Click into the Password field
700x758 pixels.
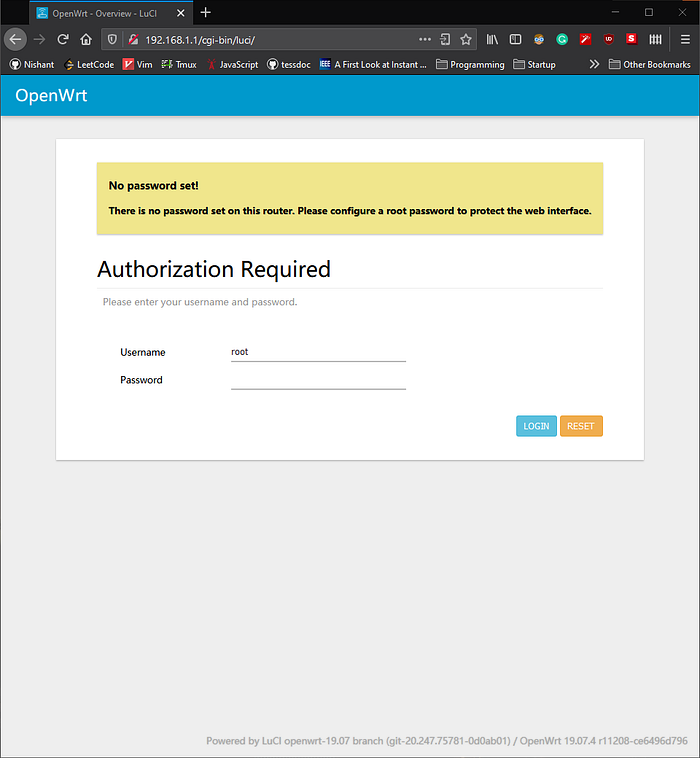tap(318, 380)
